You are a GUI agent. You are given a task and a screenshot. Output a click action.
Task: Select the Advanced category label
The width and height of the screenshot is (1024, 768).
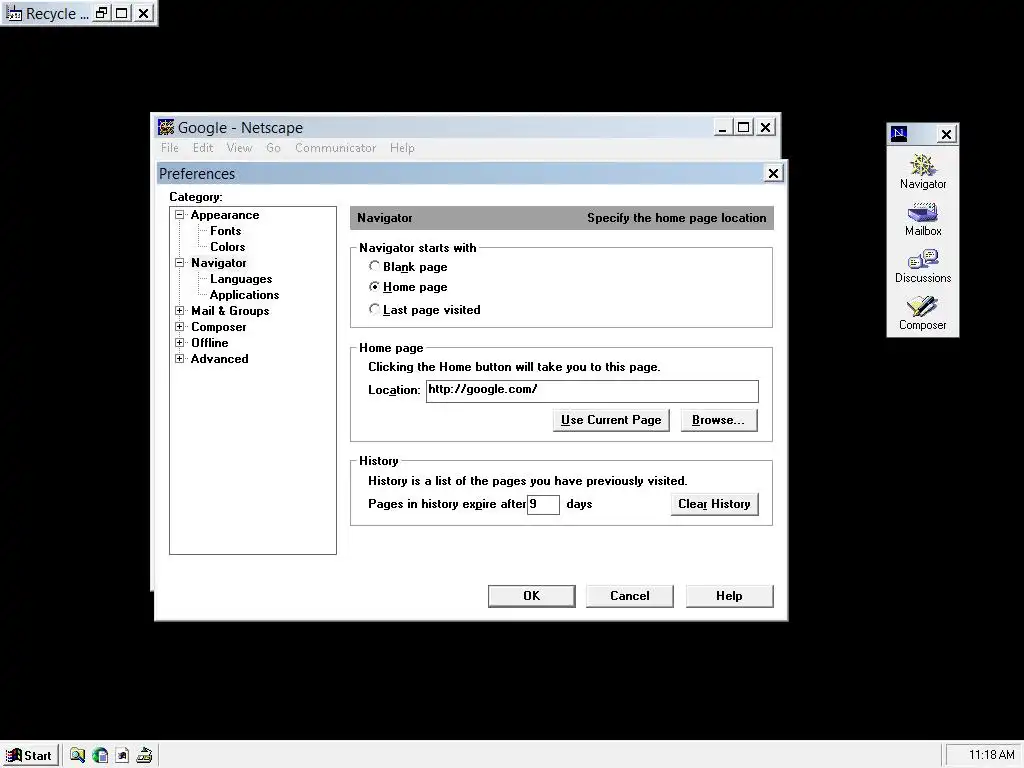(x=219, y=359)
